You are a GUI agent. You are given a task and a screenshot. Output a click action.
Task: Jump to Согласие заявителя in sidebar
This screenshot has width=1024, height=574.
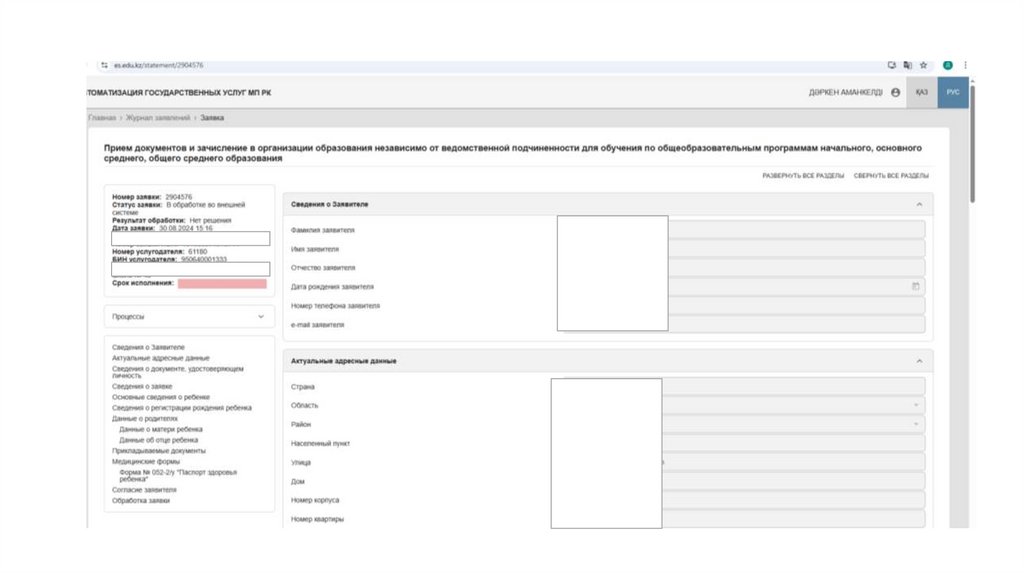coord(144,490)
